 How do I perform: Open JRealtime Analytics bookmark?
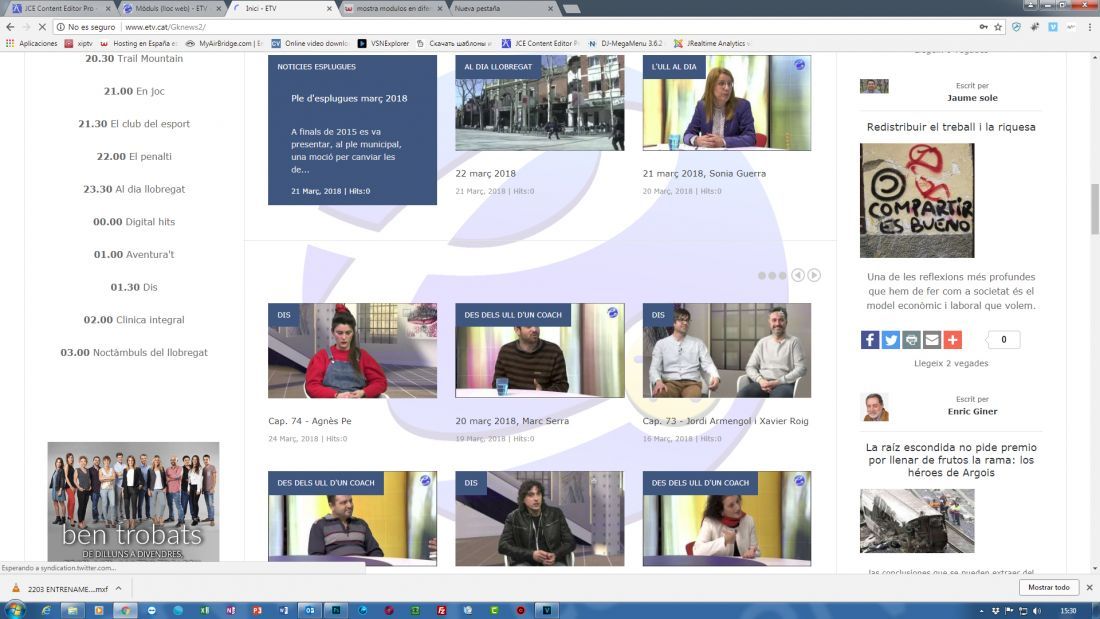711,44
